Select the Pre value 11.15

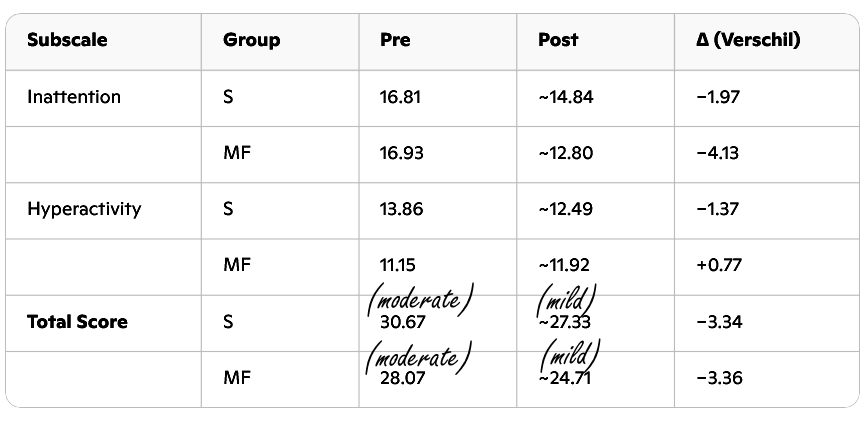pyautogui.click(x=398, y=265)
